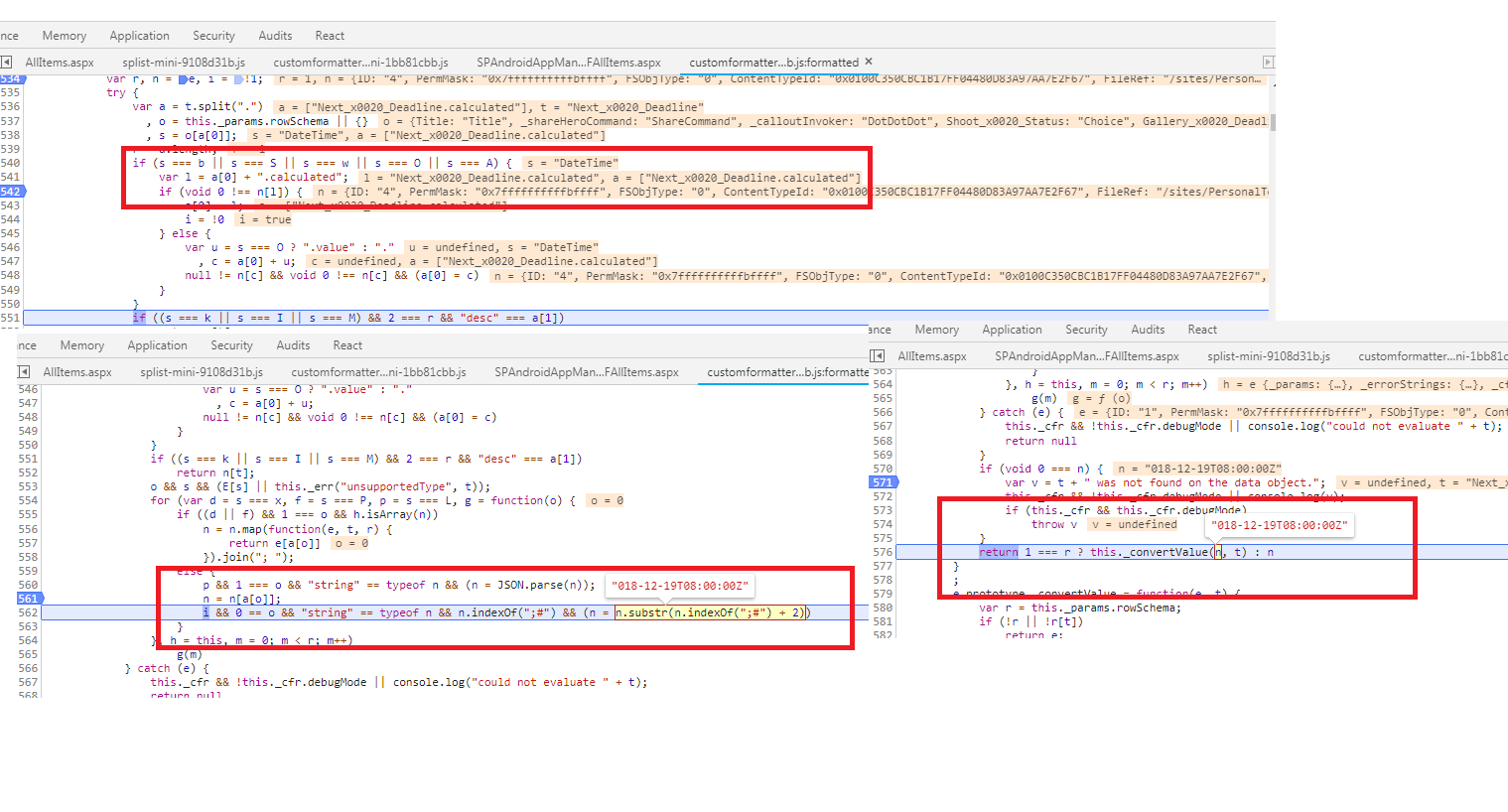1508x812 pixels.
Task: Click "018-12-19T08:00:00Z" tooltip in bottom-left window
Action: pos(680,586)
